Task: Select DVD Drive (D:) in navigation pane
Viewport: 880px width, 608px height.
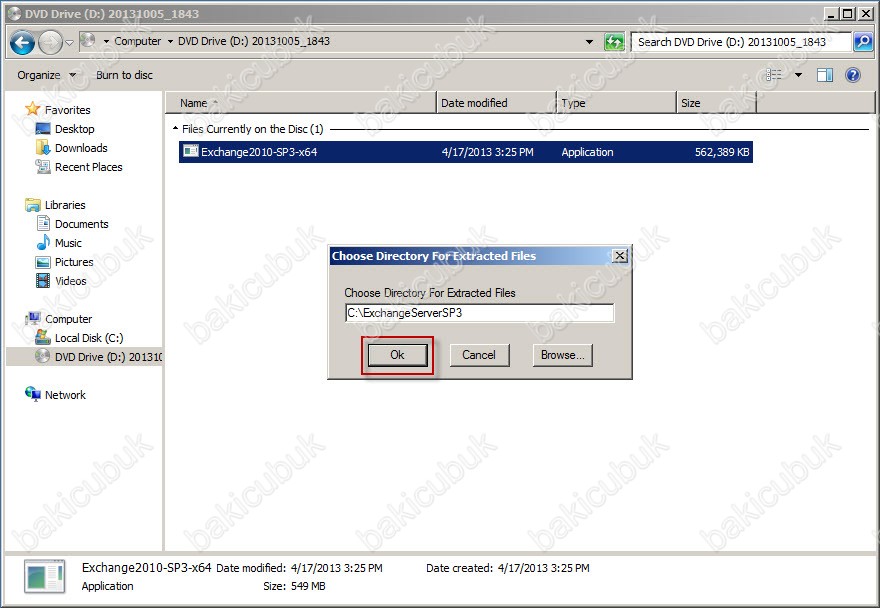Action: 84,356
